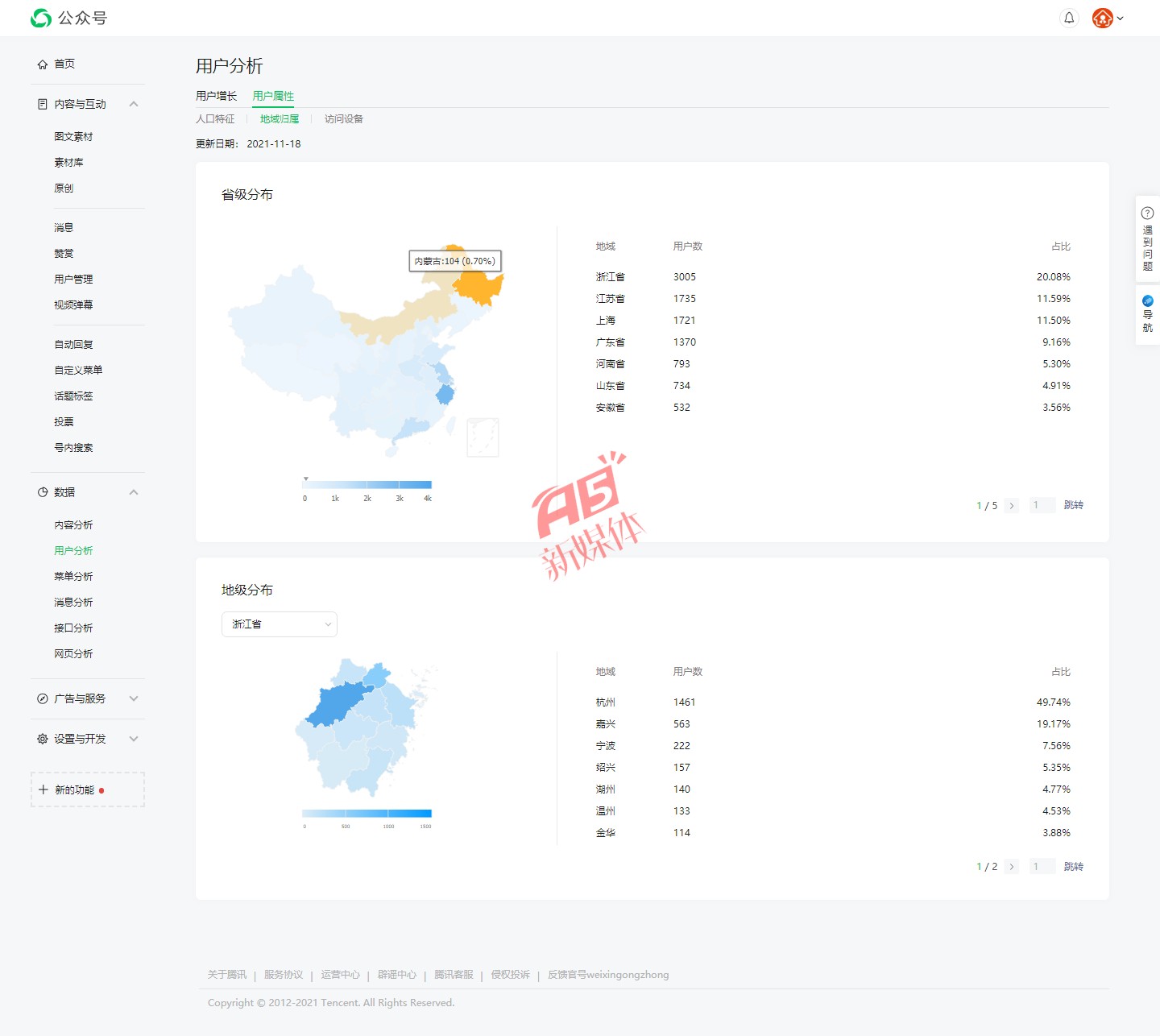Open the 遇到问题 help icon
1160x1036 pixels.
coord(1147,213)
